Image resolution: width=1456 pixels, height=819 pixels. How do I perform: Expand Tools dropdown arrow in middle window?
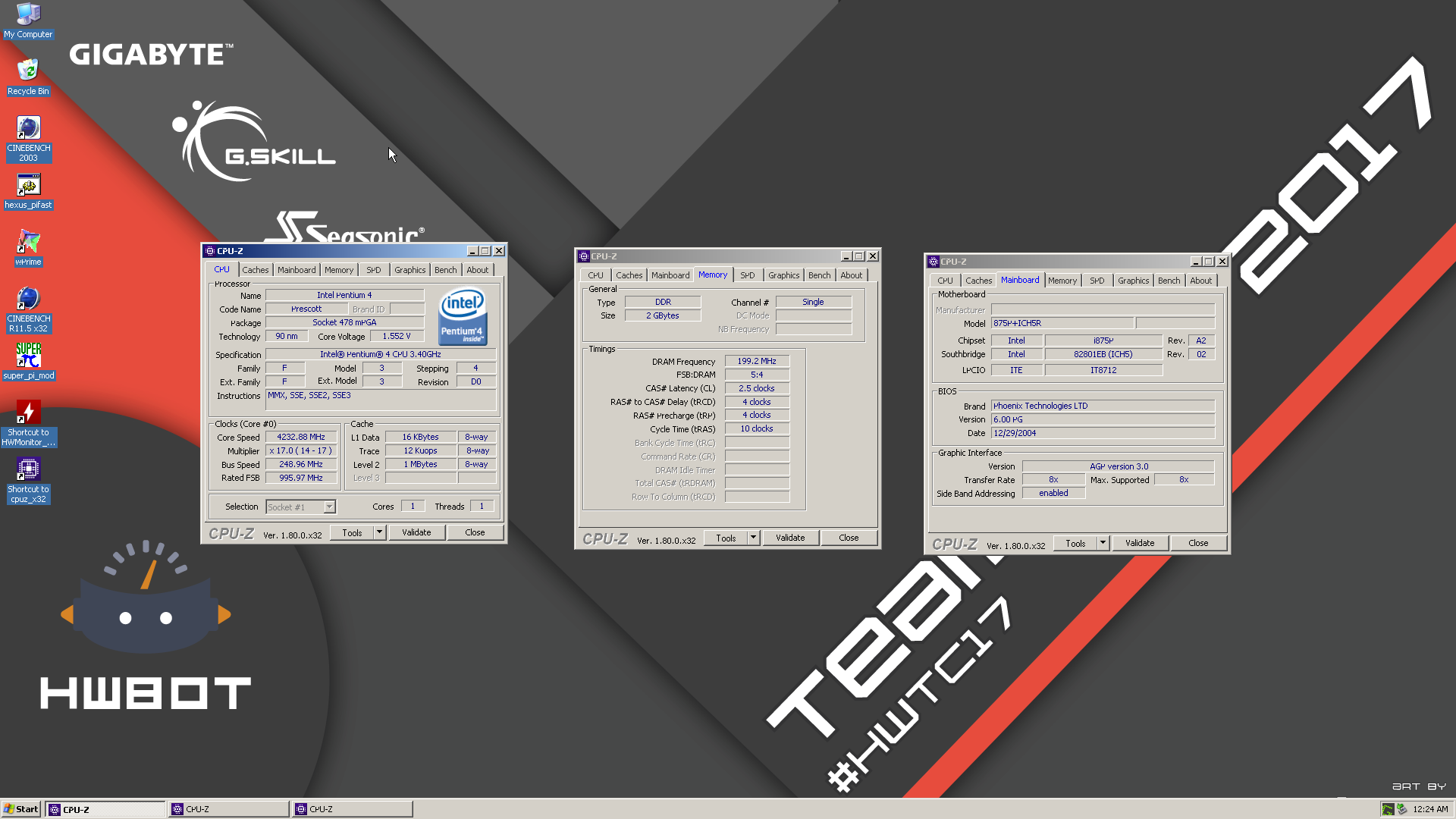click(x=754, y=538)
